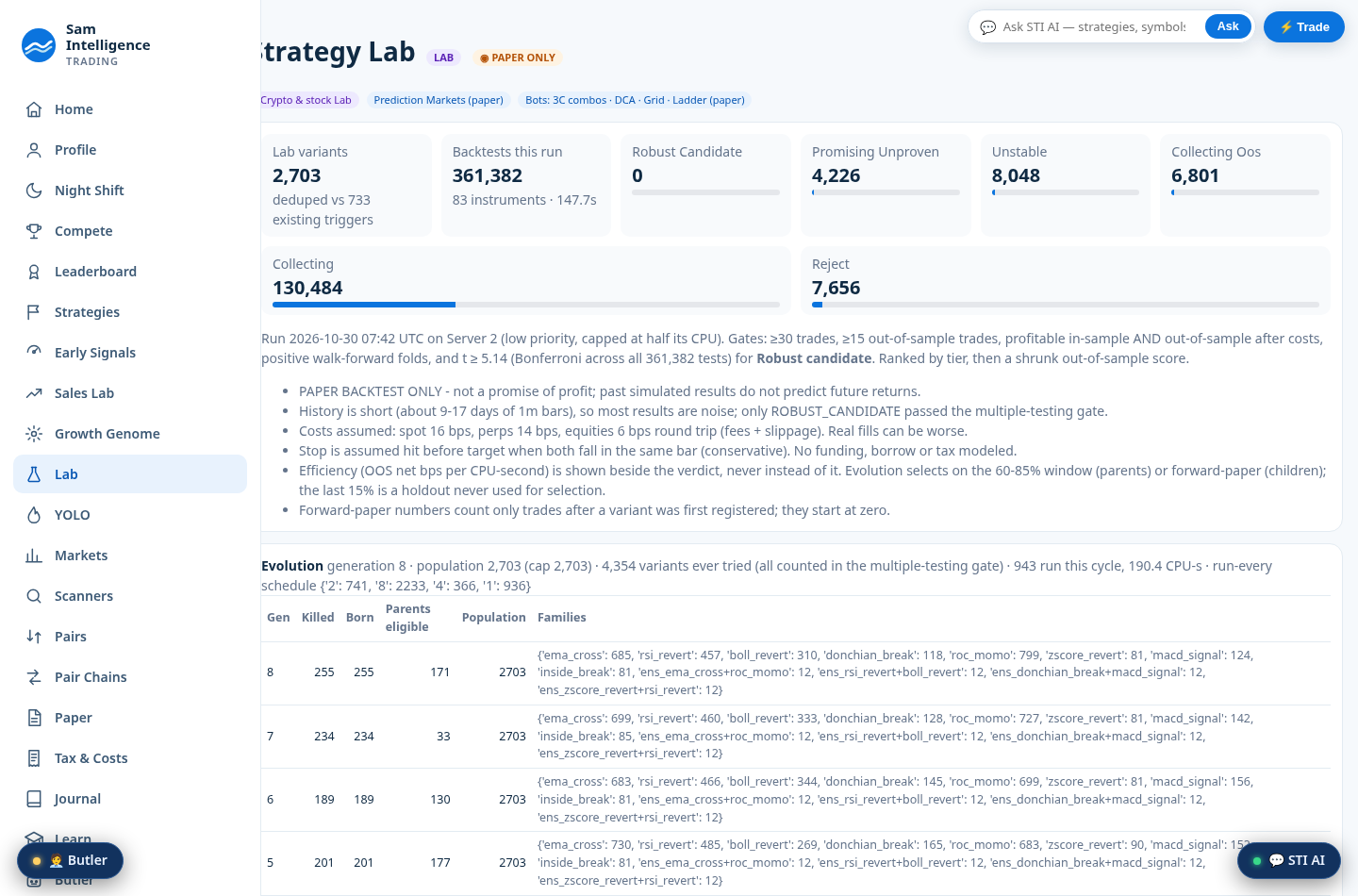Click the Pairs up-down arrows icon
The image size is (1358, 896).
(x=34, y=637)
